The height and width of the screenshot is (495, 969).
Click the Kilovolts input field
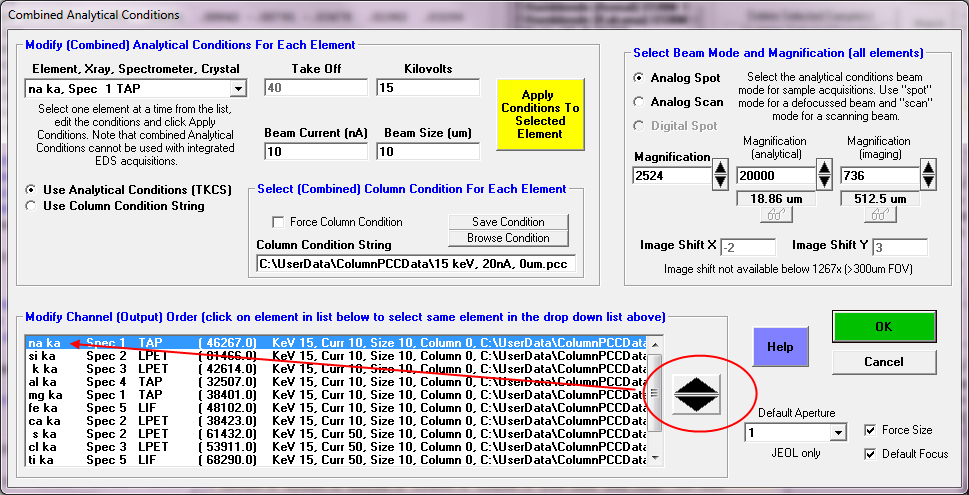point(427,88)
